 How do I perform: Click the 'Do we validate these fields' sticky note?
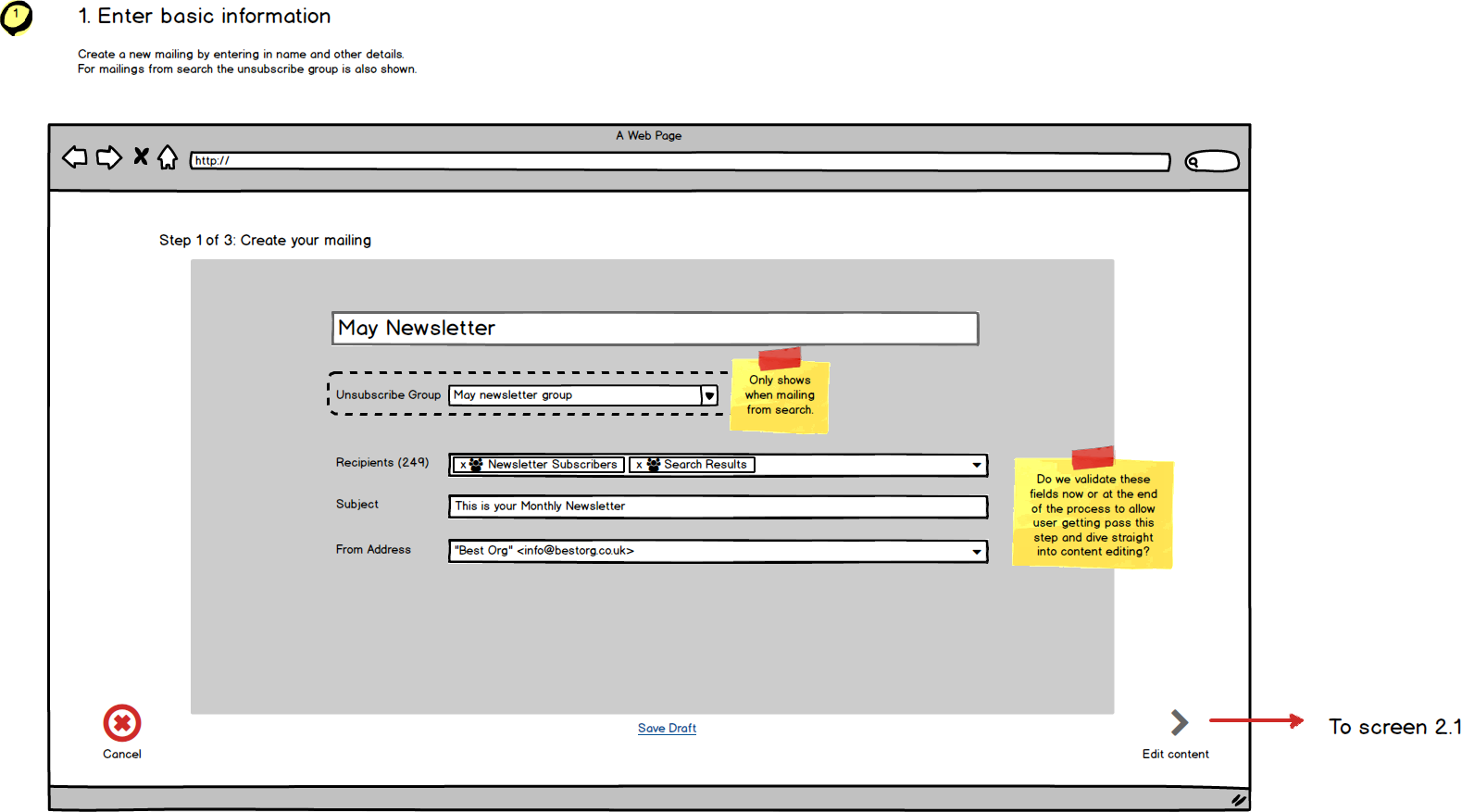[x=1093, y=508]
